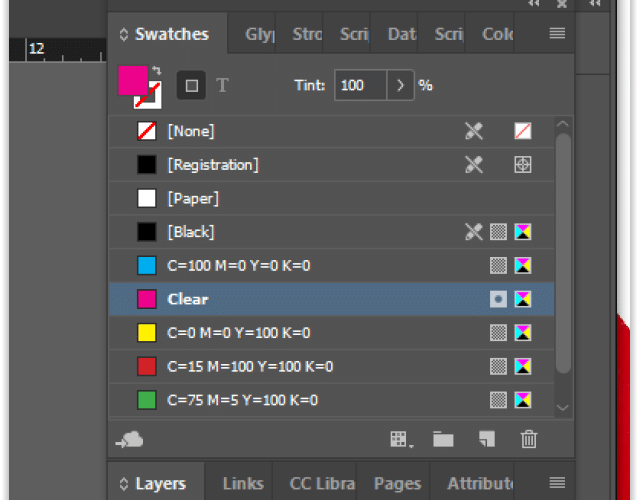Open the Swatches panel hamburger menu
638x500 pixels.
coord(557,33)
